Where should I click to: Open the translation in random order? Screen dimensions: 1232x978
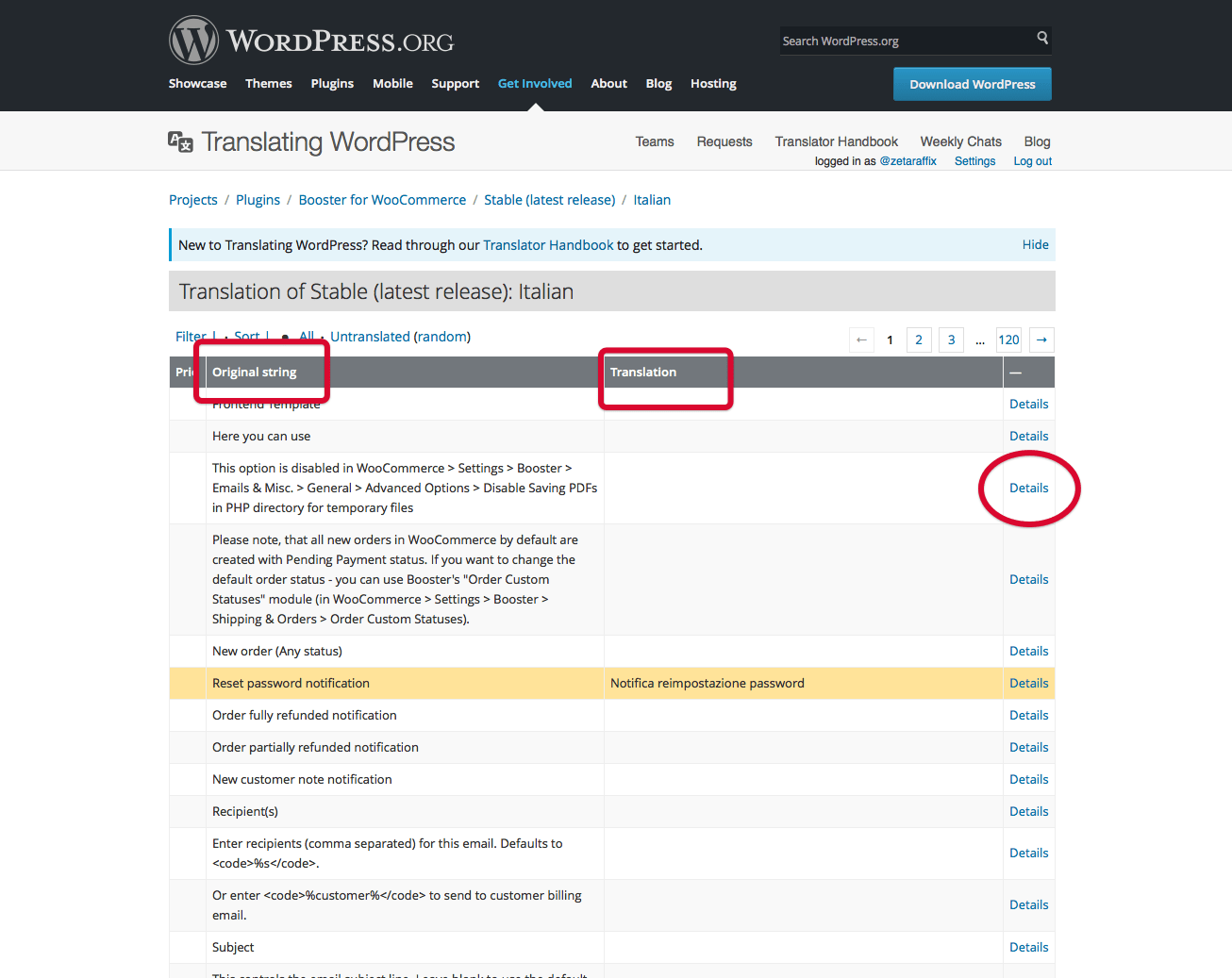[442, 336]
